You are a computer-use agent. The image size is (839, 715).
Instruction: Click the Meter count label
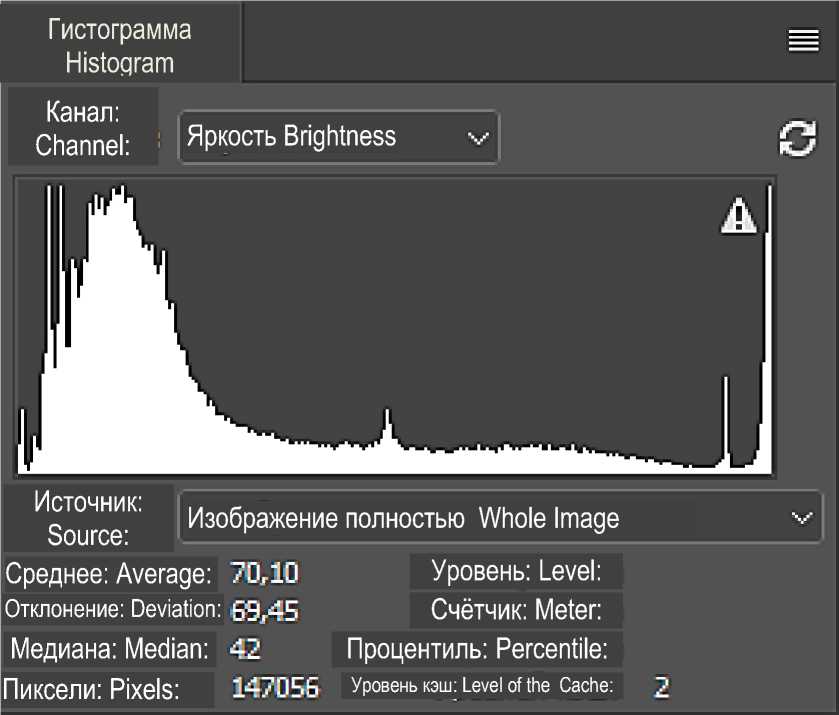516,609
